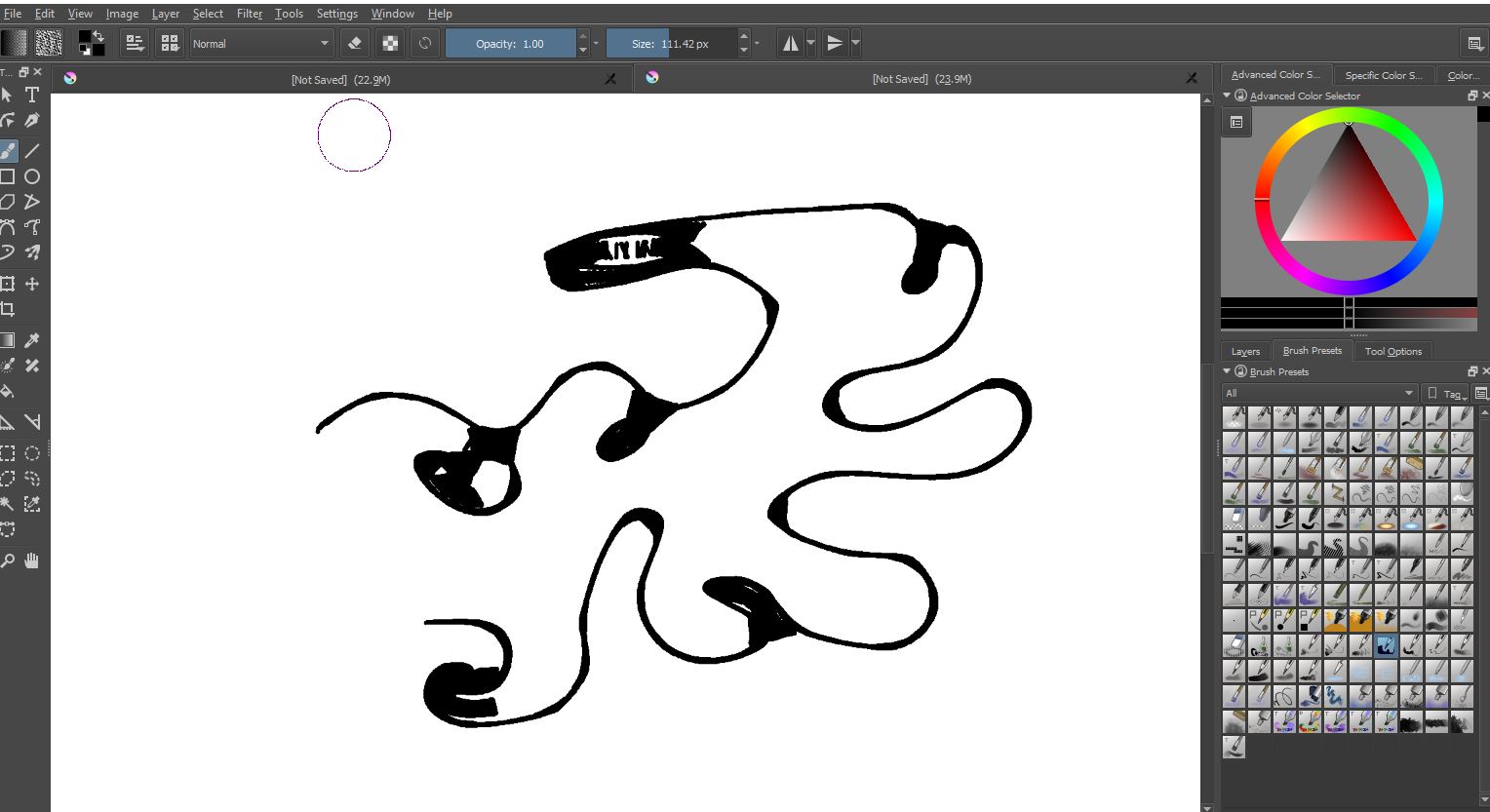Open the Normal blending mode dropdown

[x=260, y=44]
